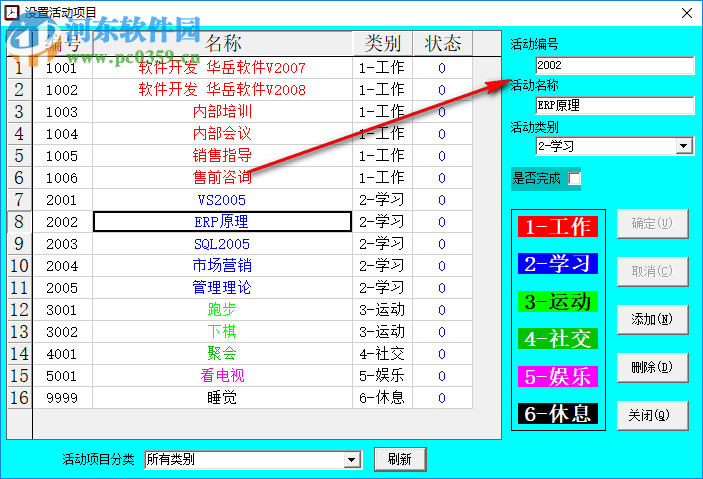Click the code cell 2004
The width and height of the screenshot is (703, 479).
click(x=62, y=266)
